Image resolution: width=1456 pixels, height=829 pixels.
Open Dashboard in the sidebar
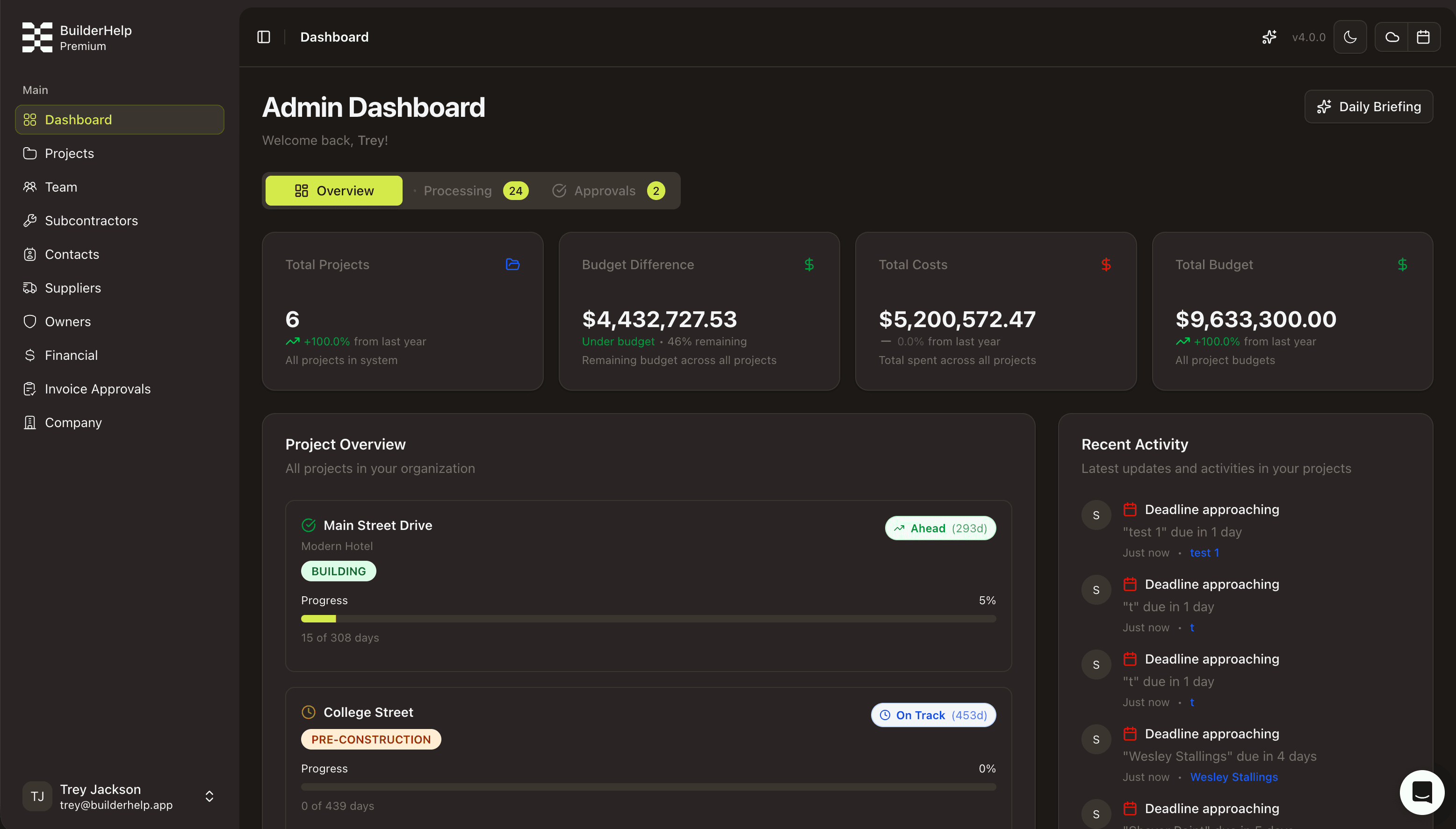coord(120,120)
